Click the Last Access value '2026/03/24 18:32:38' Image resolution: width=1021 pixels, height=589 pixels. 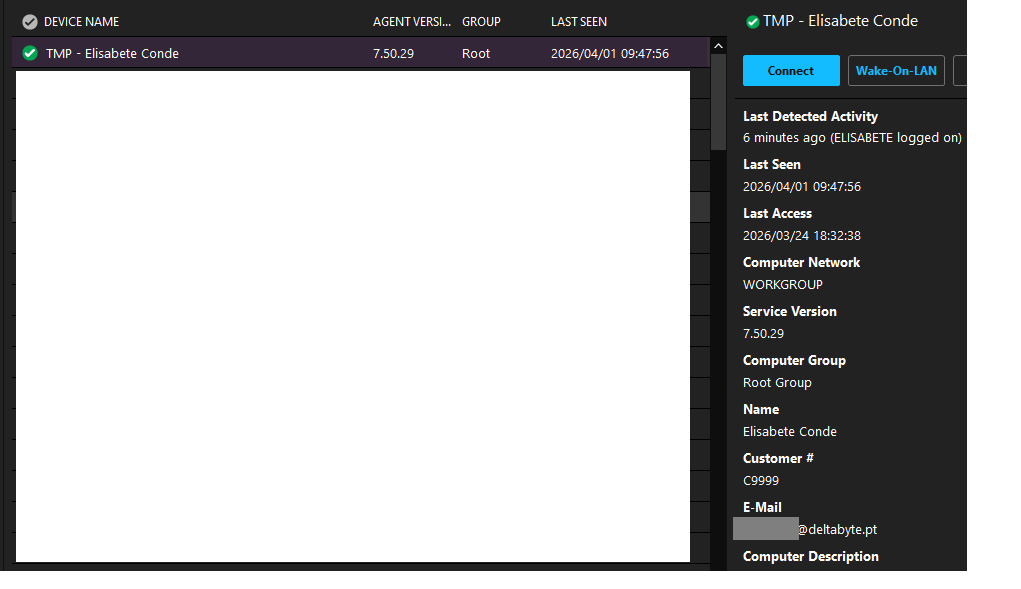coord(802,236)
